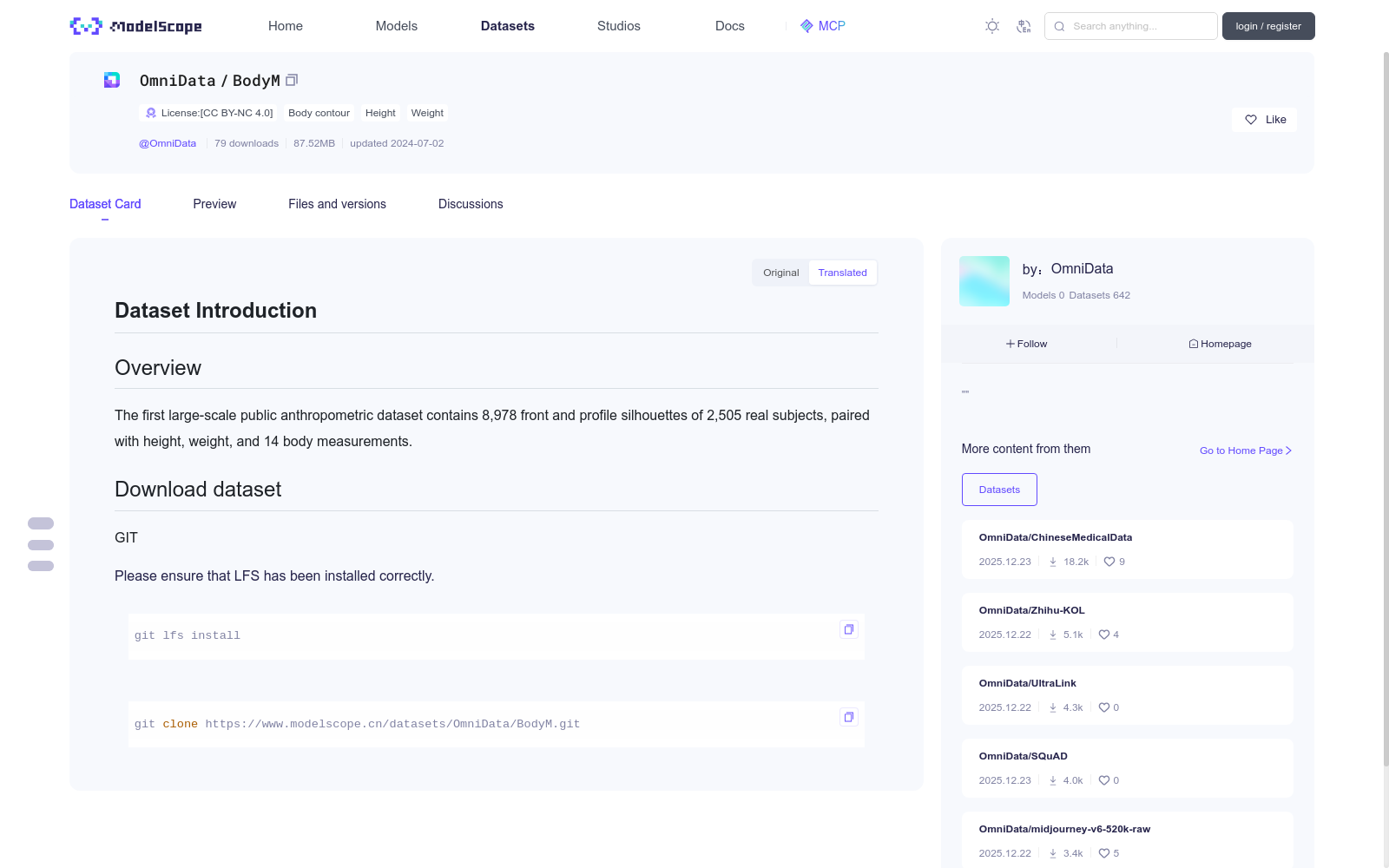Open the Discussions tab

[x=471, y=204]
